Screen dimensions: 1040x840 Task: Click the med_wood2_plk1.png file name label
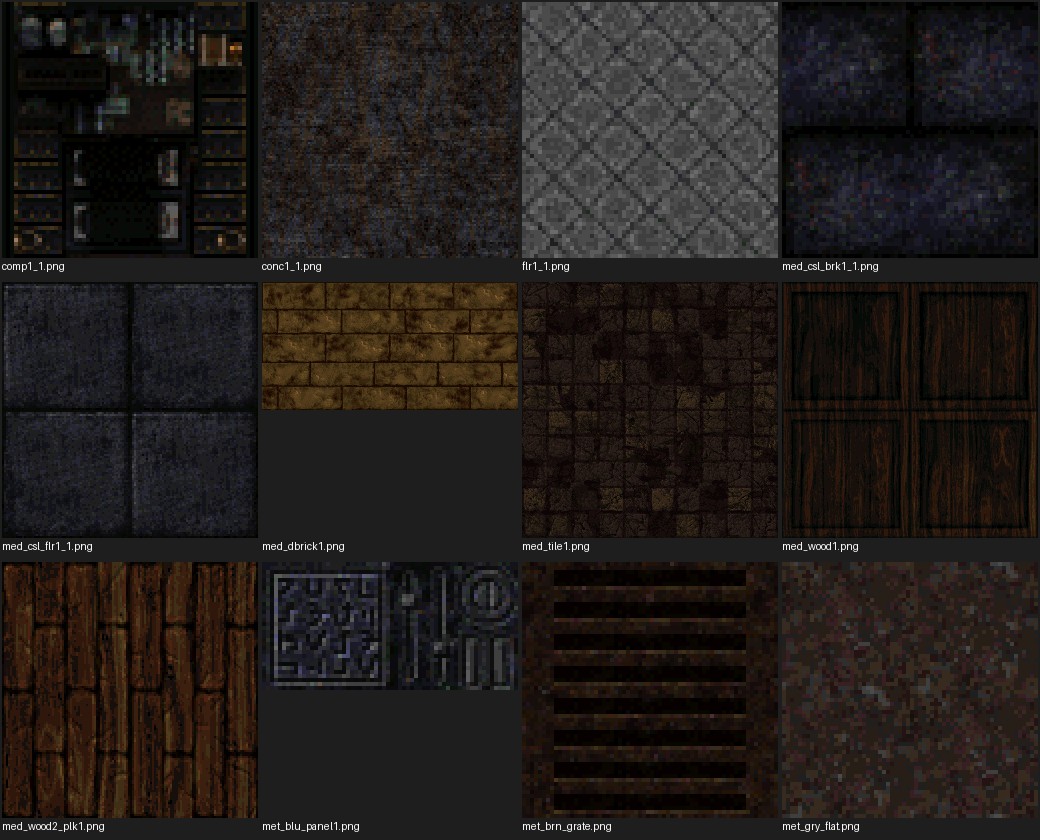[x=53, y=826]
